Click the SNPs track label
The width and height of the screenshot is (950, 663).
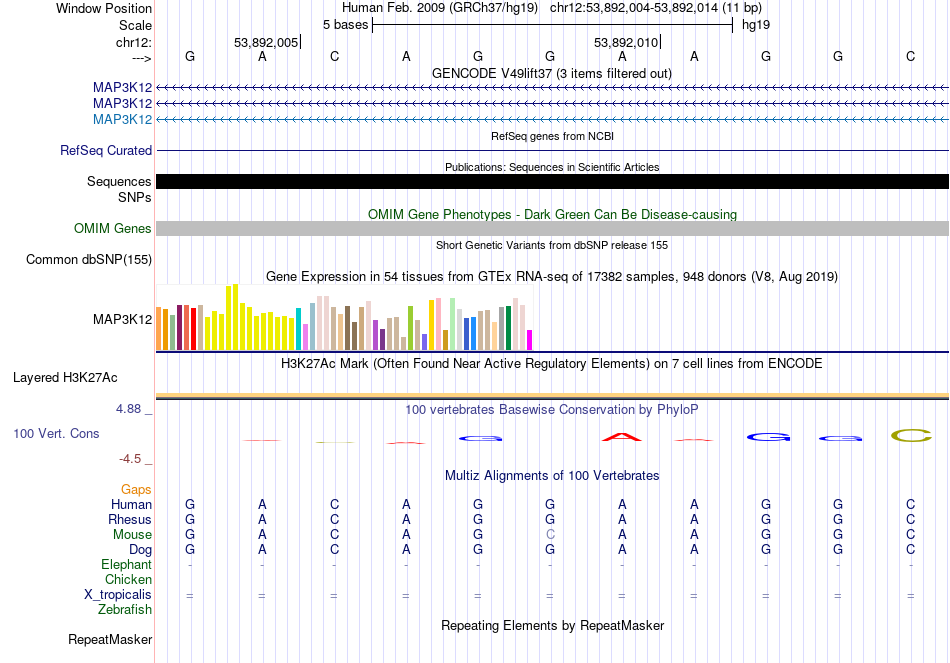tap(135, 198)
